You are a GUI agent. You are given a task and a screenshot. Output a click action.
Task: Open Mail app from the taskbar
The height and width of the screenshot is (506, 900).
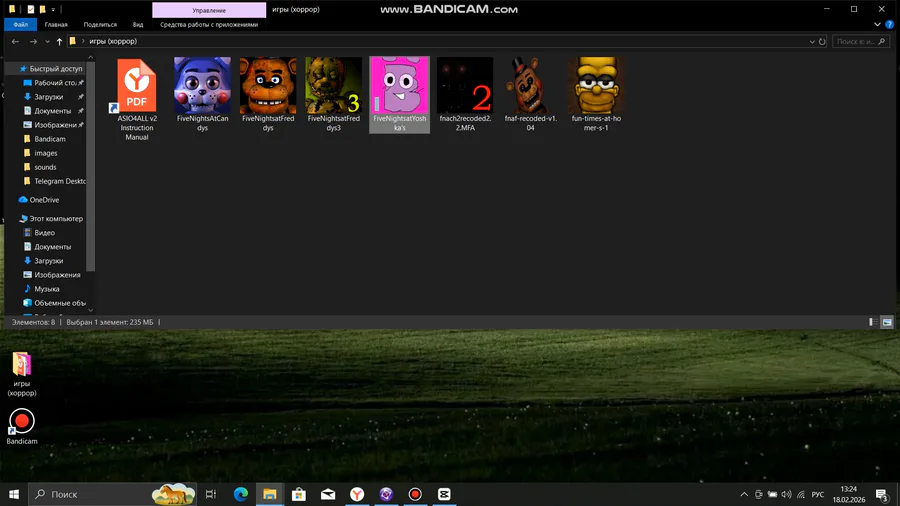click(x=328, y=494)
